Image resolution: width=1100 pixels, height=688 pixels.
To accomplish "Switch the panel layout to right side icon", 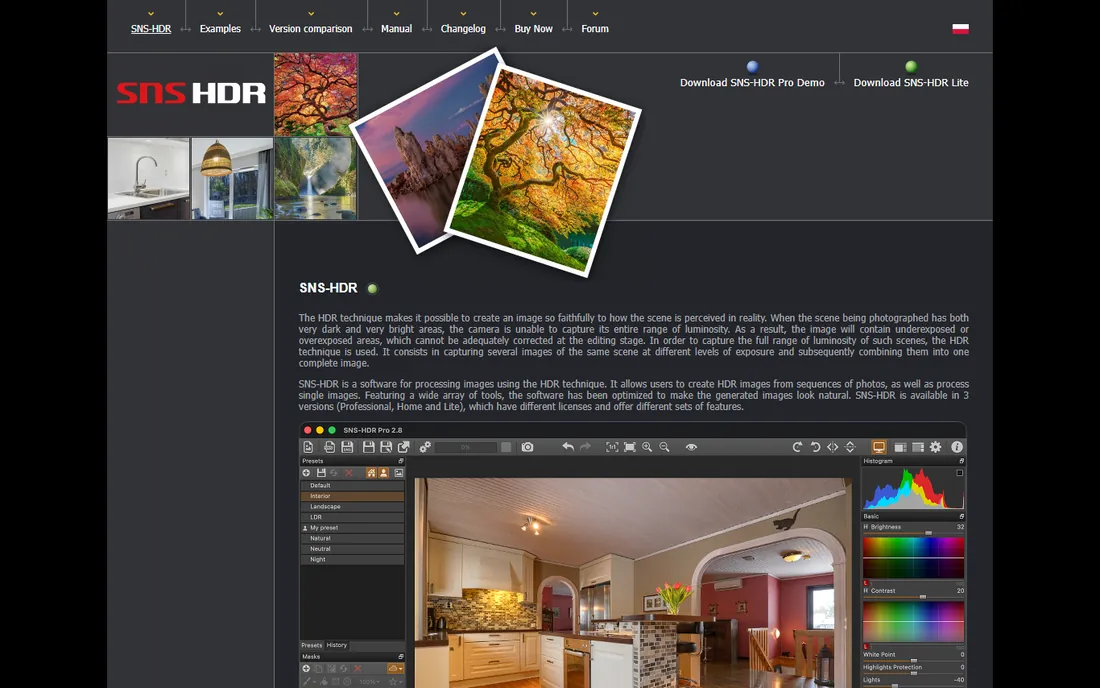I will [918, 447].
